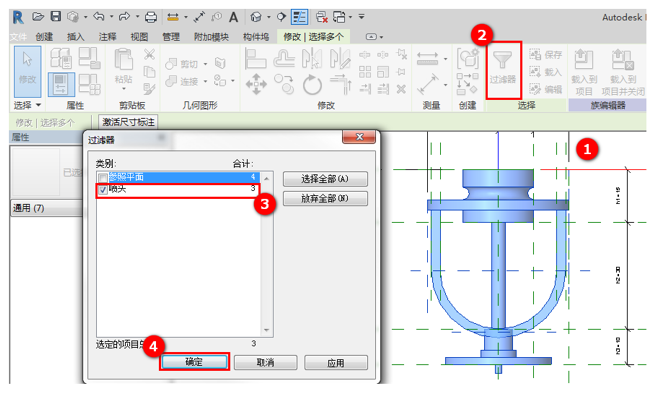Click the 取消 cancel button

265,362
